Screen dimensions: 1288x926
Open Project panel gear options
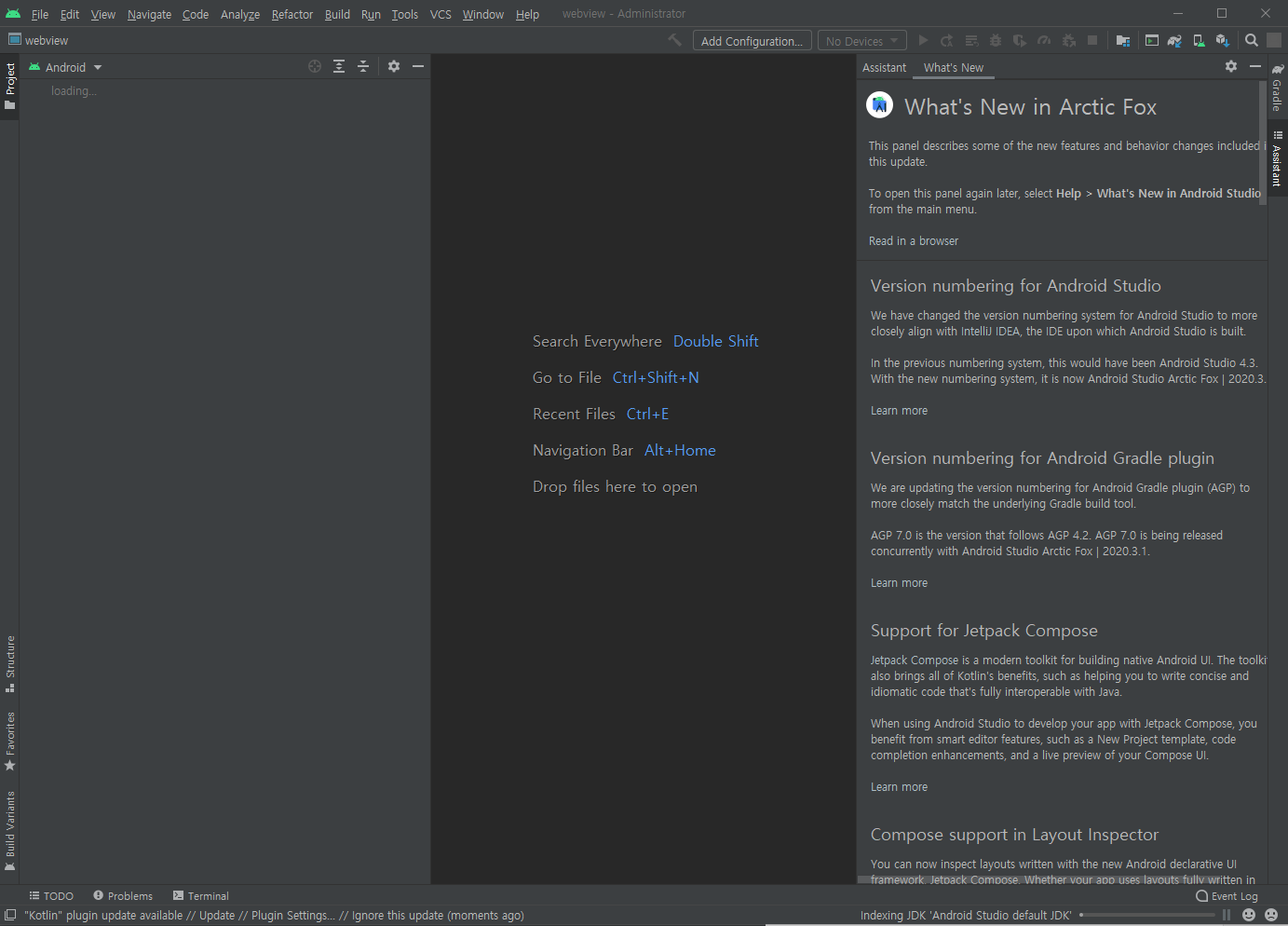tap(394, 66)
